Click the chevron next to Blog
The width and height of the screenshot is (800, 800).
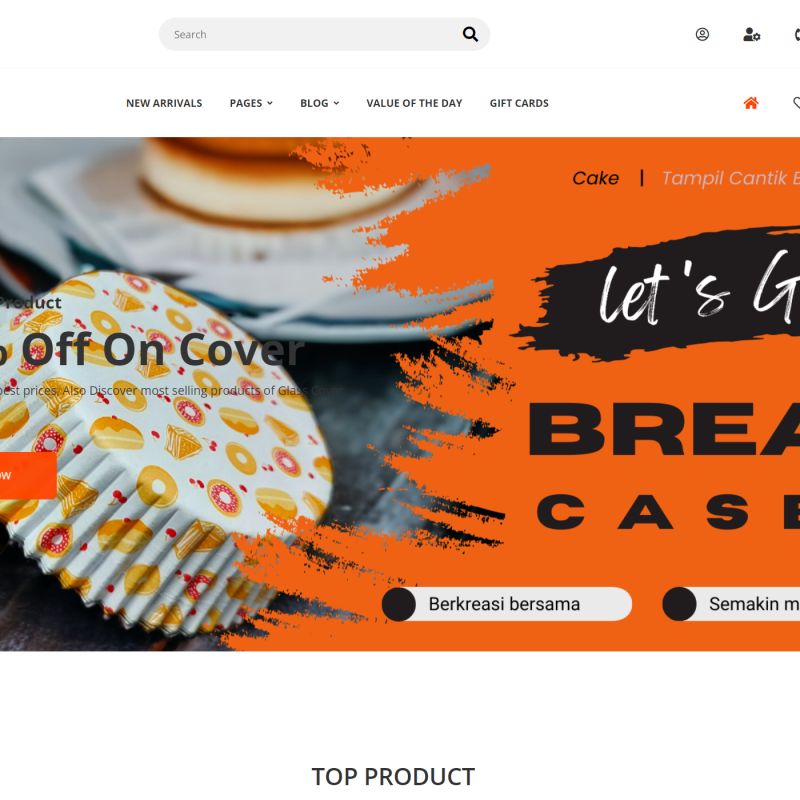point(336,103)
